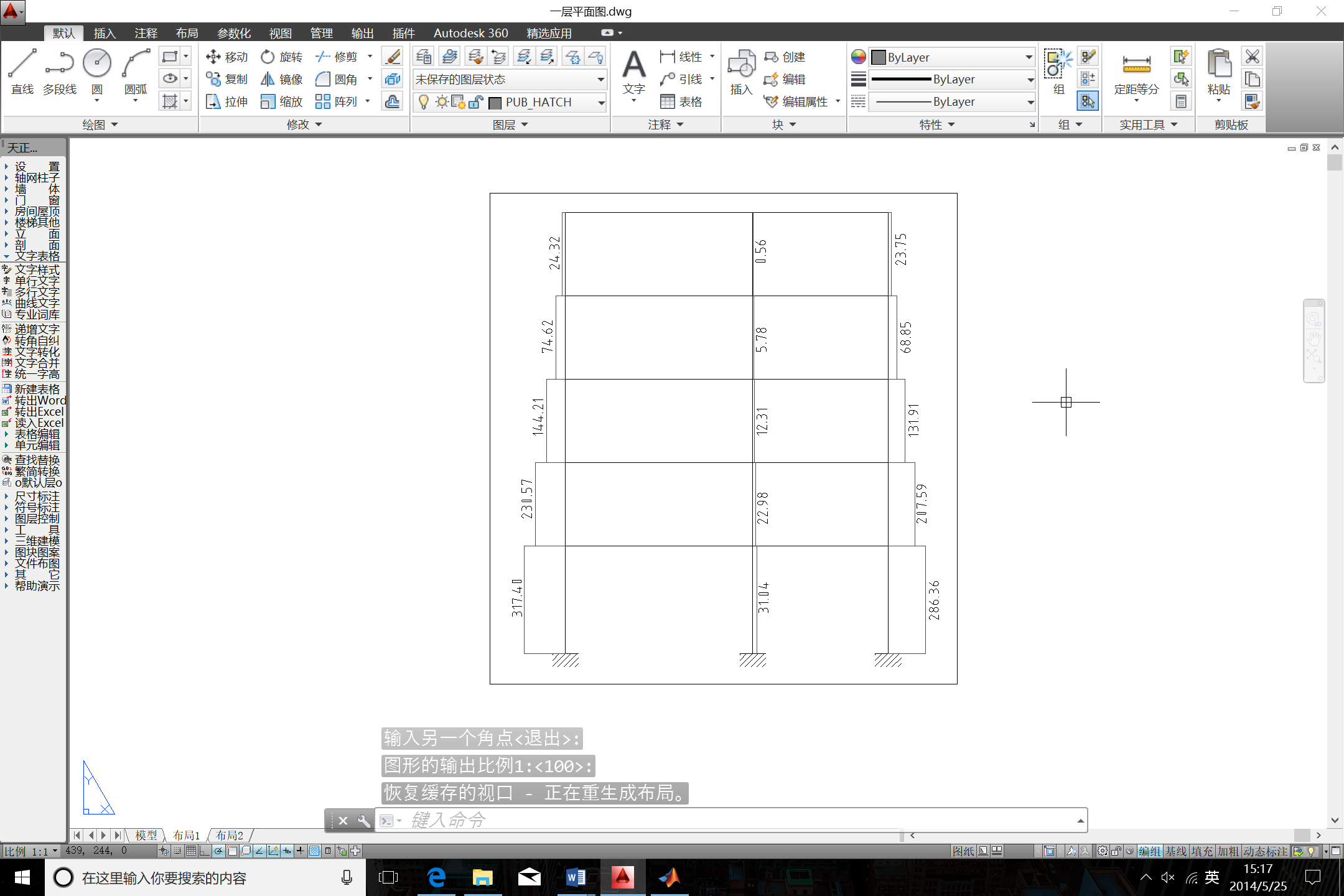Viewport: 1344px width, 896px height.
Task: Activate the Rotate (旋转) tool
Action: click(x=281, y=57)
